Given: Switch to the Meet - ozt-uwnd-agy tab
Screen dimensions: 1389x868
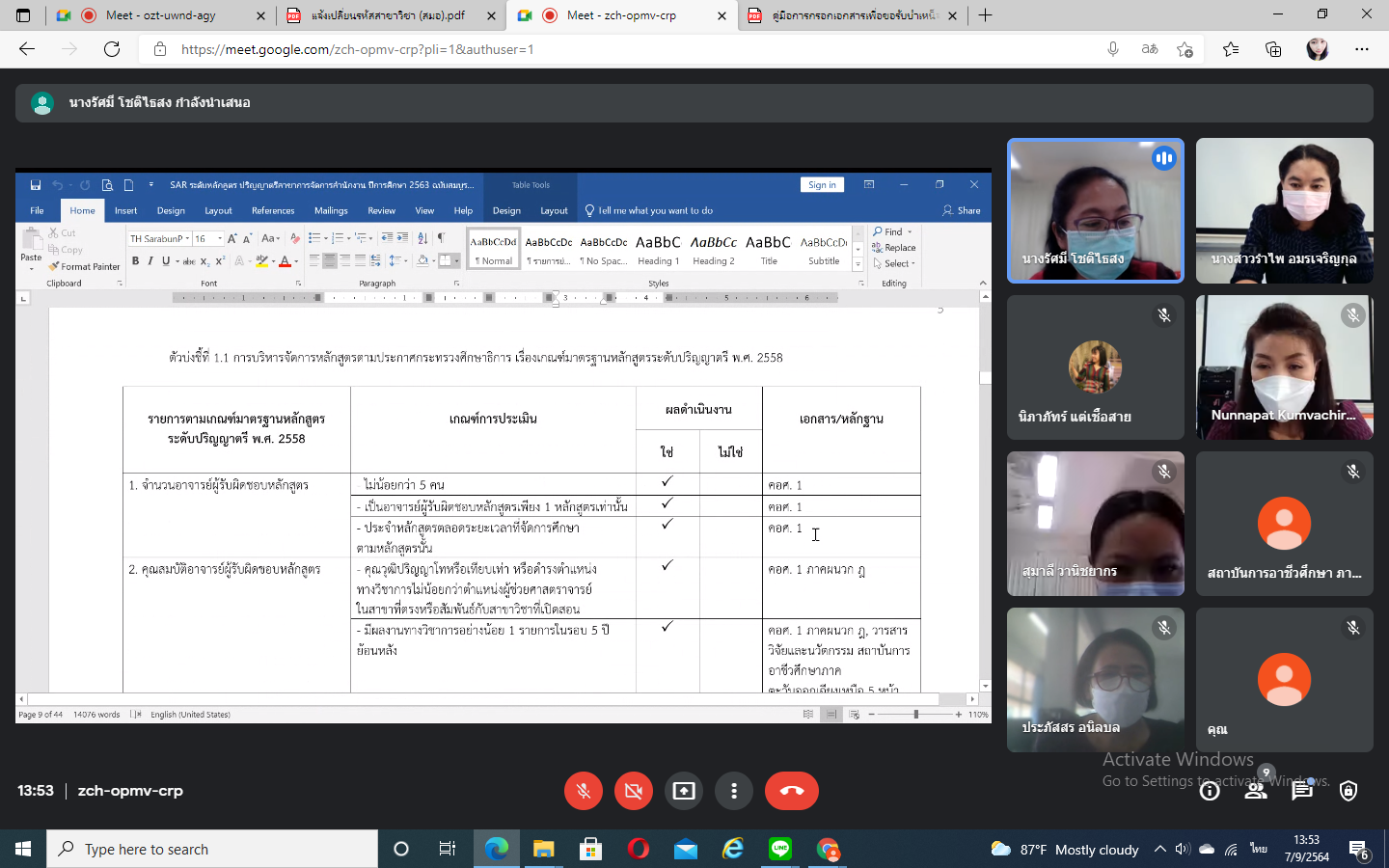Looking at the screenshot, I should (x=160, y=15).
